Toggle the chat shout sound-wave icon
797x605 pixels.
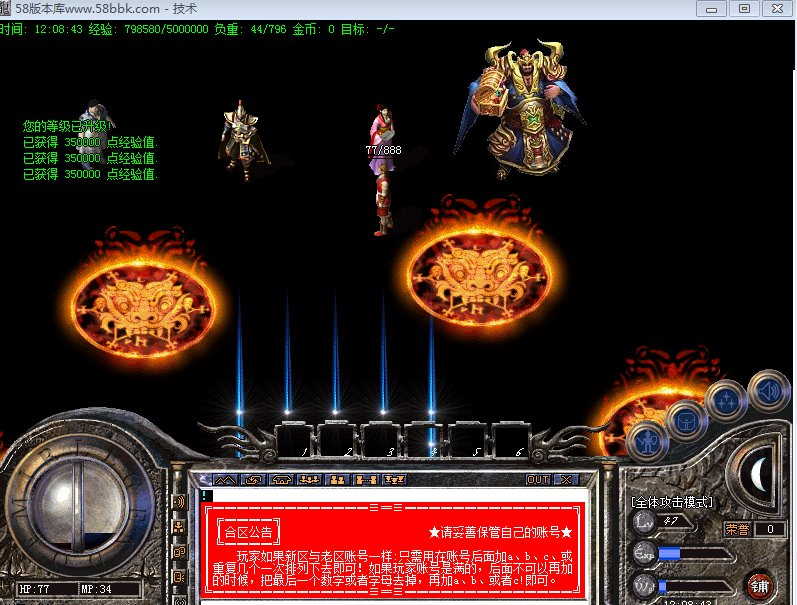point(179,503)
